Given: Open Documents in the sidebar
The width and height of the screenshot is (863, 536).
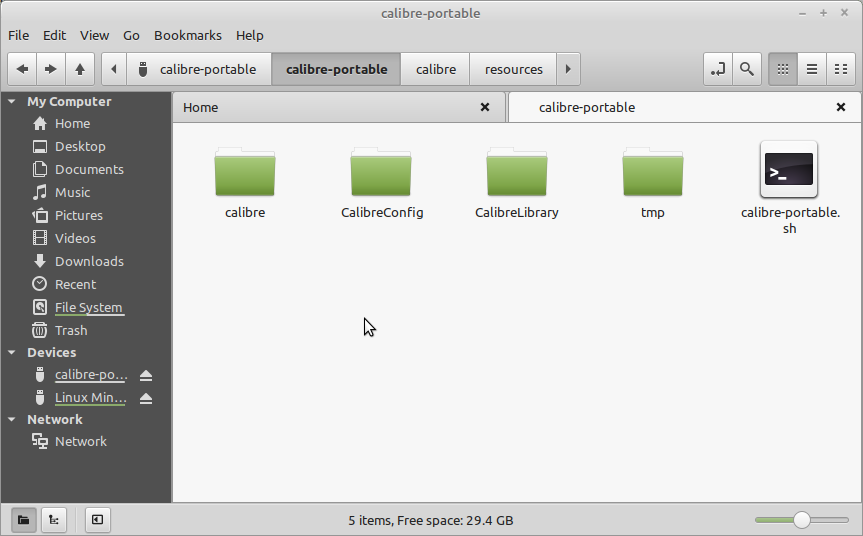Looking at the screenshot, I should click(88, 170).
